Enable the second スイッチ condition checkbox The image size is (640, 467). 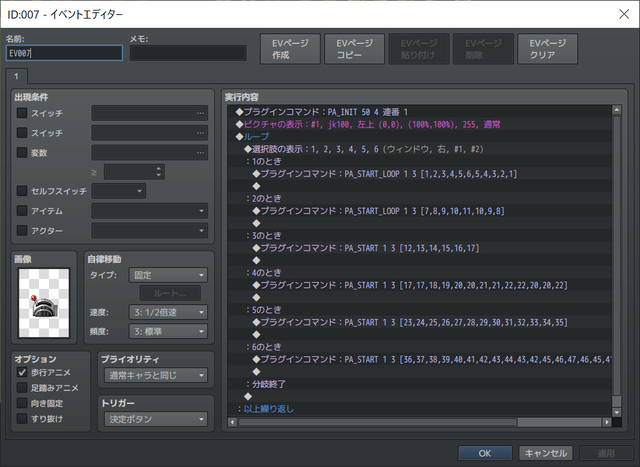click(22, 133)
